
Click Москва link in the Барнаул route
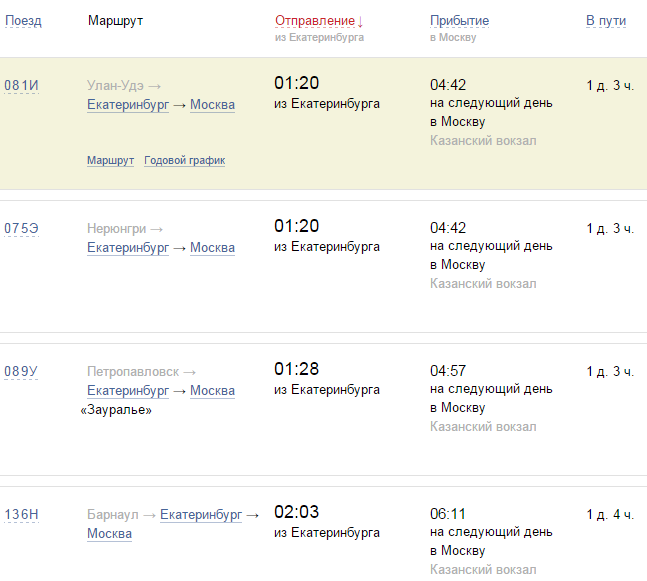[x=109, y=534]
